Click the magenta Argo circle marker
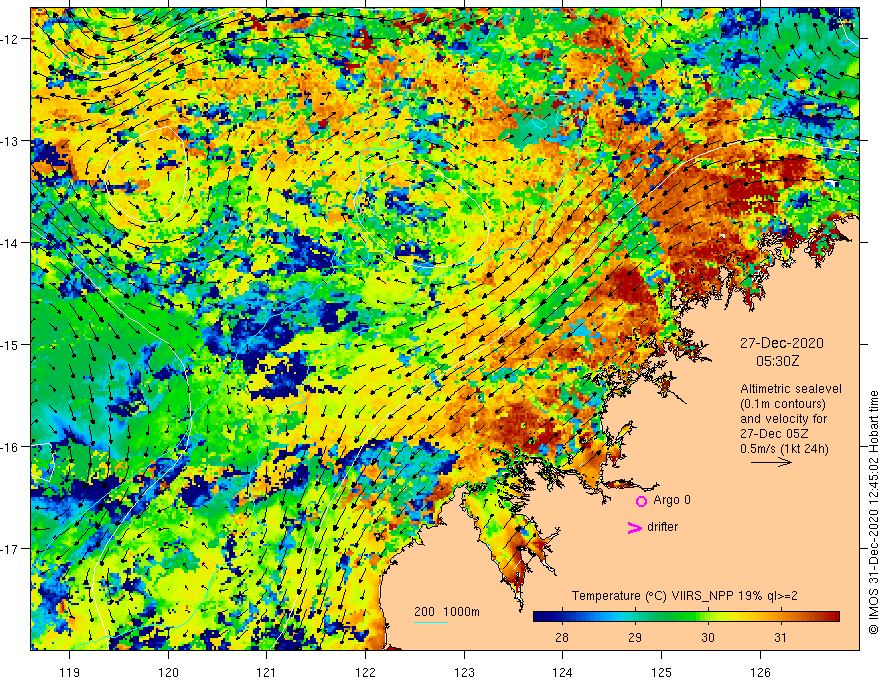The height and width of the screenshot is (680, 880). 641,501
